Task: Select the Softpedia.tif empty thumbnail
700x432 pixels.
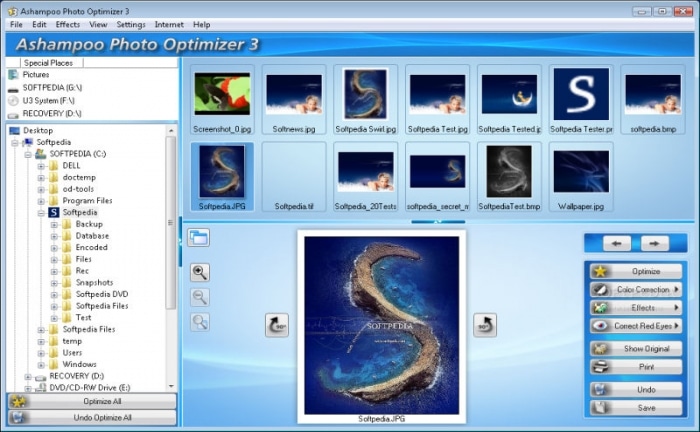Action: [x=294, y=177]
